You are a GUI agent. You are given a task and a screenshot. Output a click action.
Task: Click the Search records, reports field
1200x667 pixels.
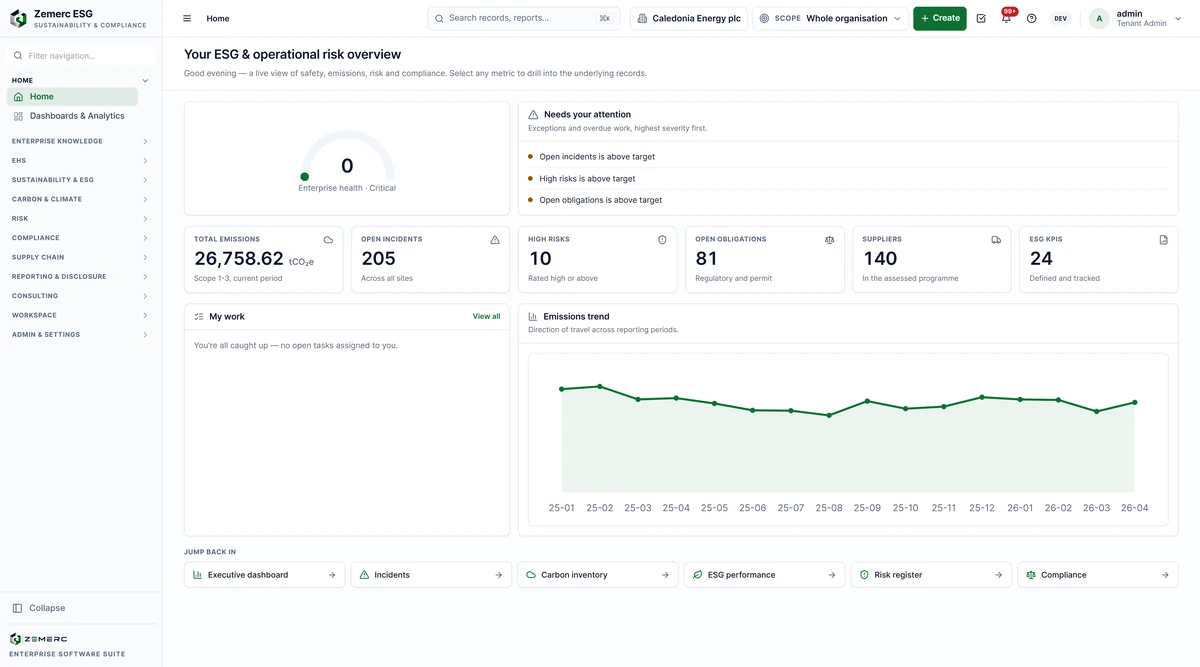tap(524, 18)
